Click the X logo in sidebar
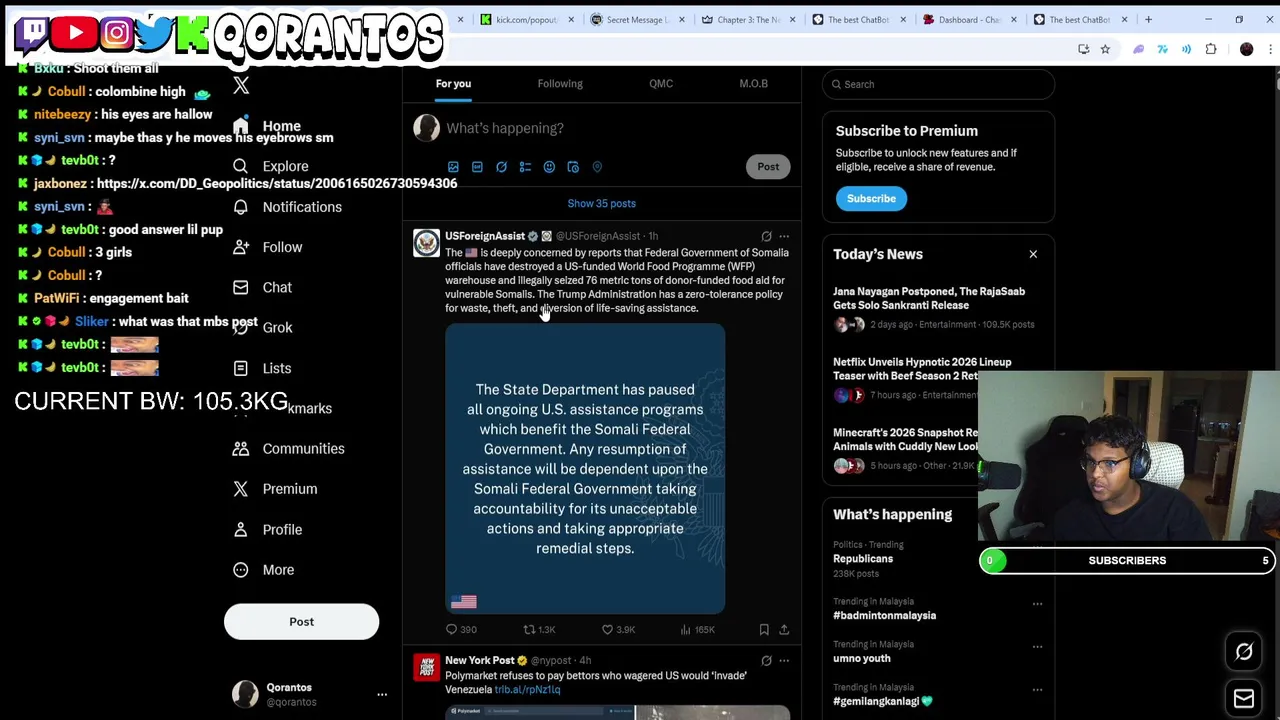The width and height of the screenshot is (1280, 720). click(241, 86)
